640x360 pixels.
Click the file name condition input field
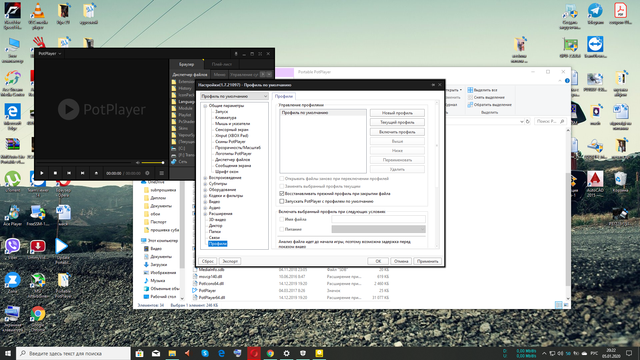[x=378, y=220]
